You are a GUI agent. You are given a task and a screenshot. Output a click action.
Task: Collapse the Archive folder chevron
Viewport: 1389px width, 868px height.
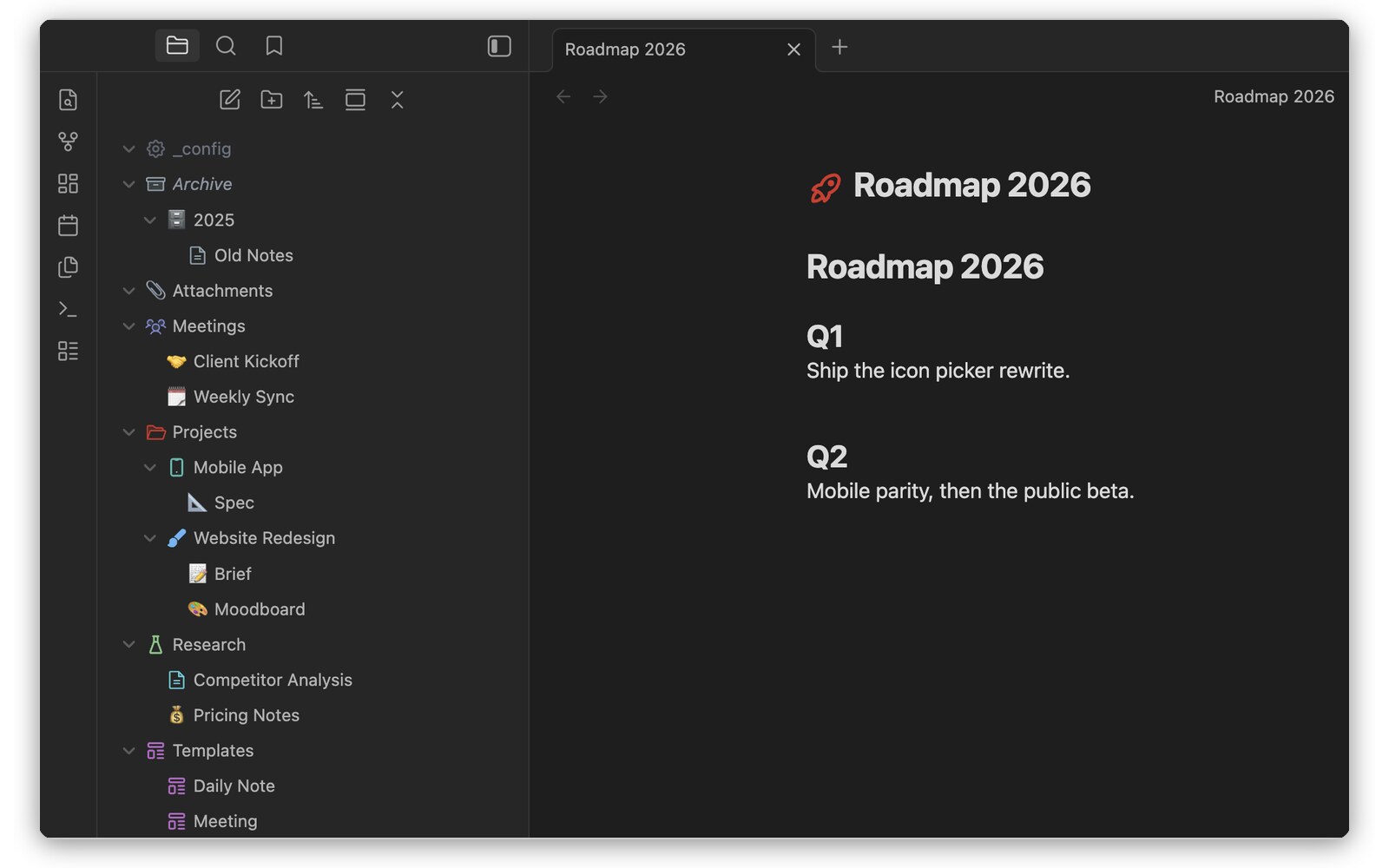coord(128,184)
